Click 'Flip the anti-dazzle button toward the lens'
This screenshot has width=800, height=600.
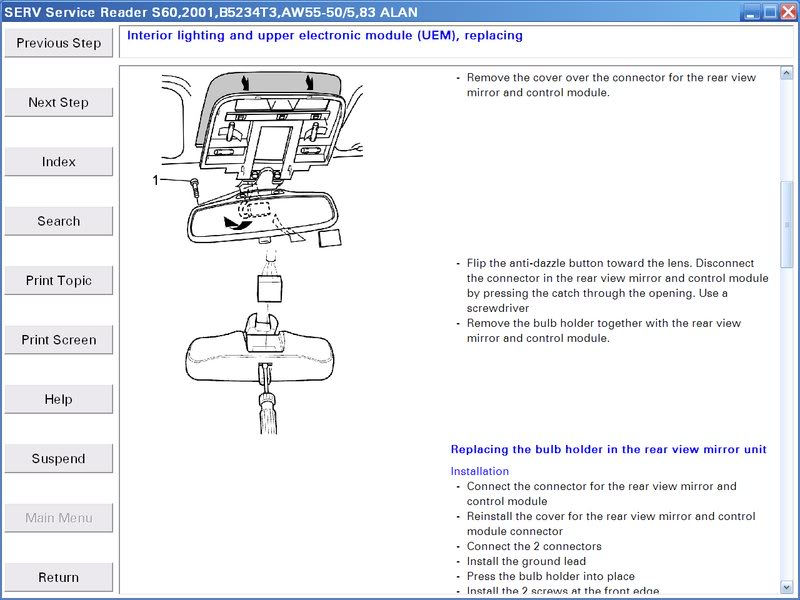pos(579,263)
